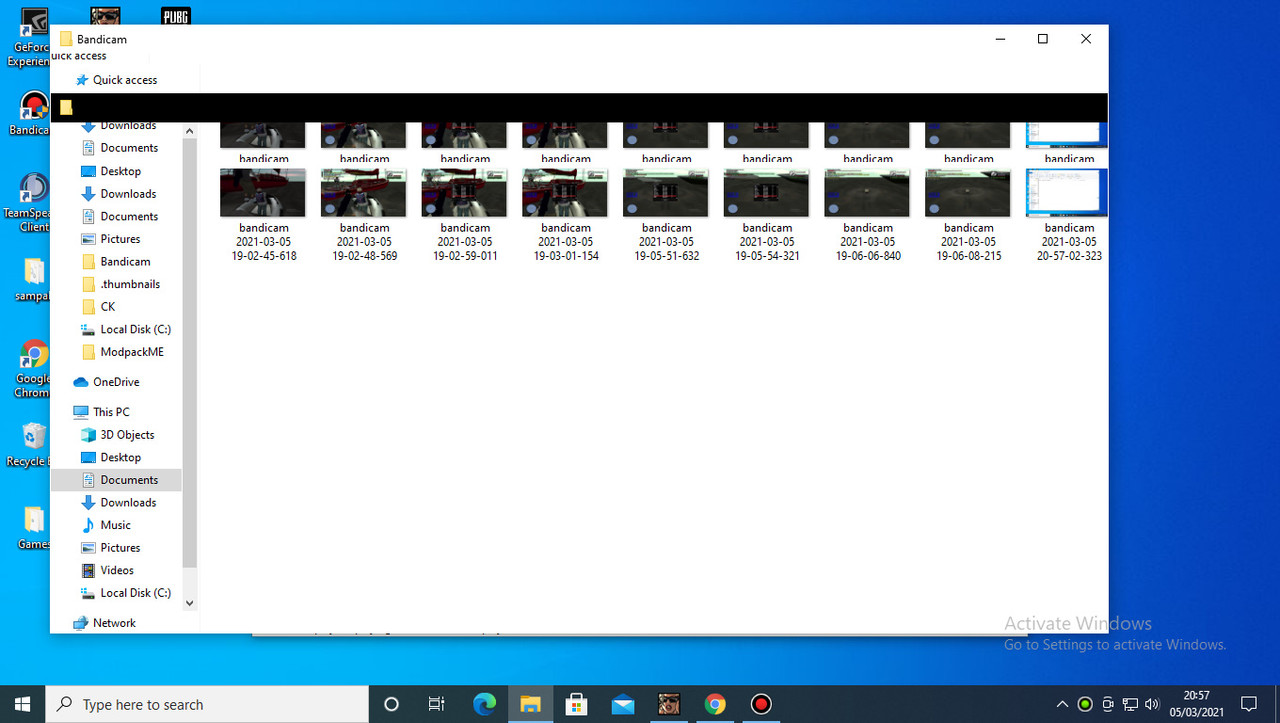Screen dimensions: 1280x723
Task: Launch Microsoft Edge from the taskbar
Action: [484, 704]
